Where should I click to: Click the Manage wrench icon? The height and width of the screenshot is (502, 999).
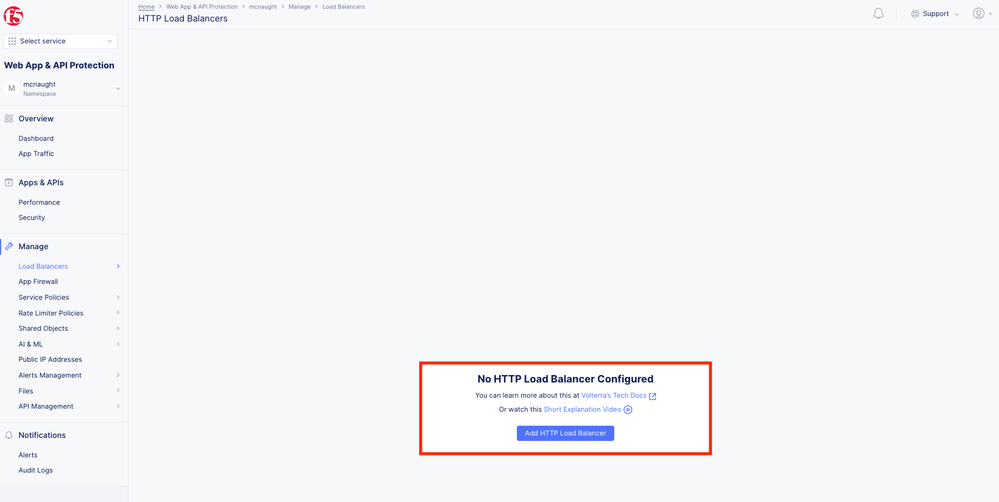9,247
